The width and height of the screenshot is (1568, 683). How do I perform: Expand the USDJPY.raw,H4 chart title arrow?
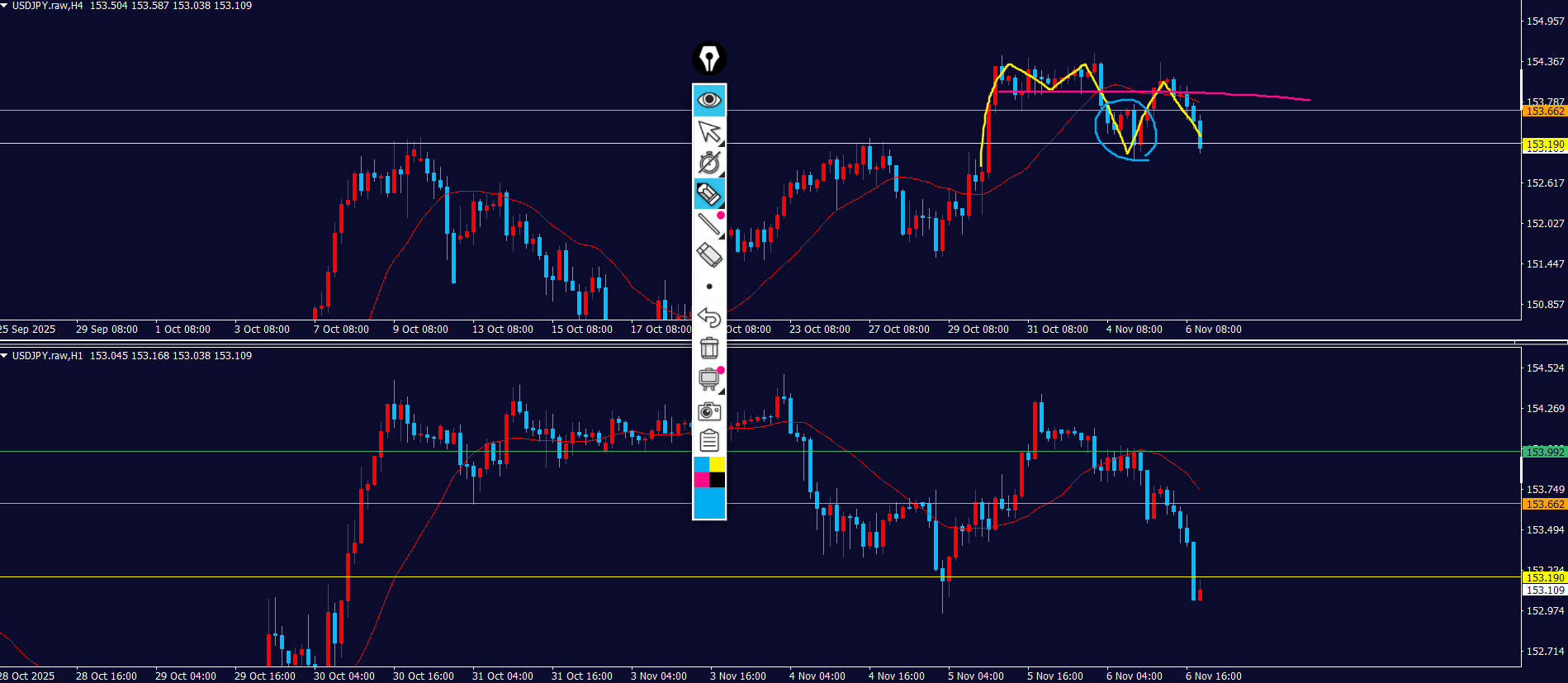(x=4, y=6)
